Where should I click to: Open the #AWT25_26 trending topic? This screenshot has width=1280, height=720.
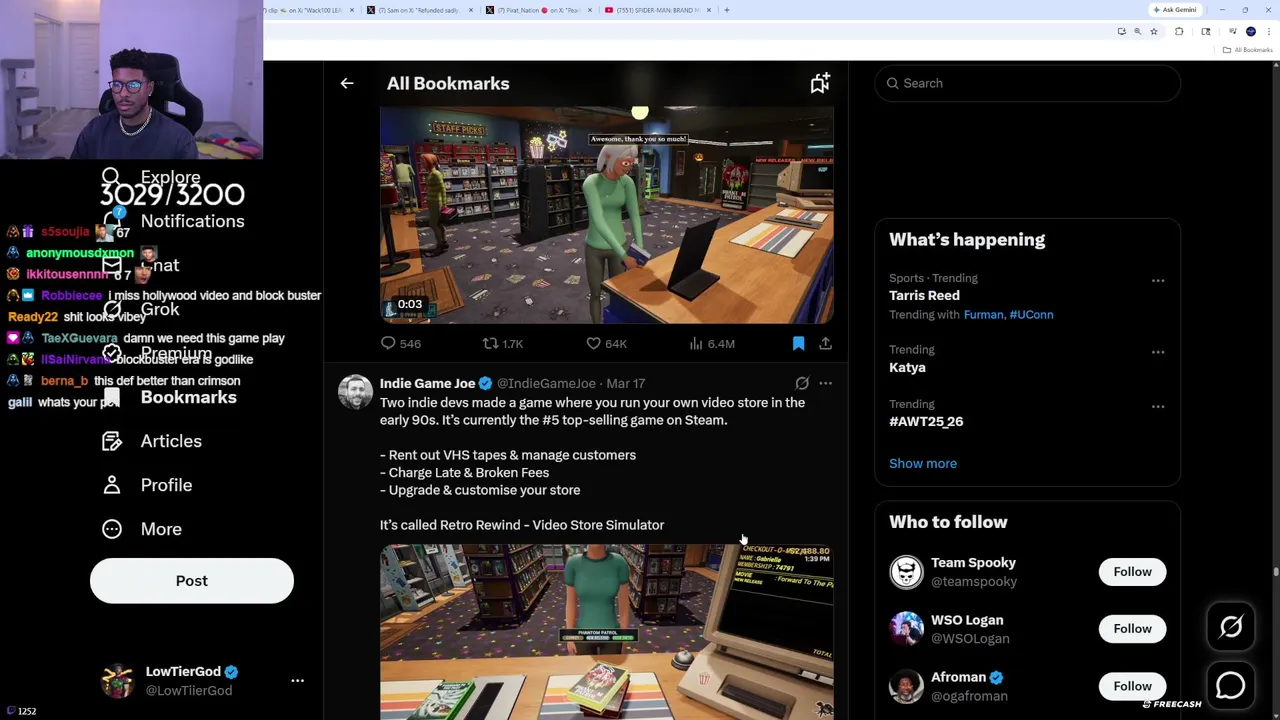click(x=926, y=422)
